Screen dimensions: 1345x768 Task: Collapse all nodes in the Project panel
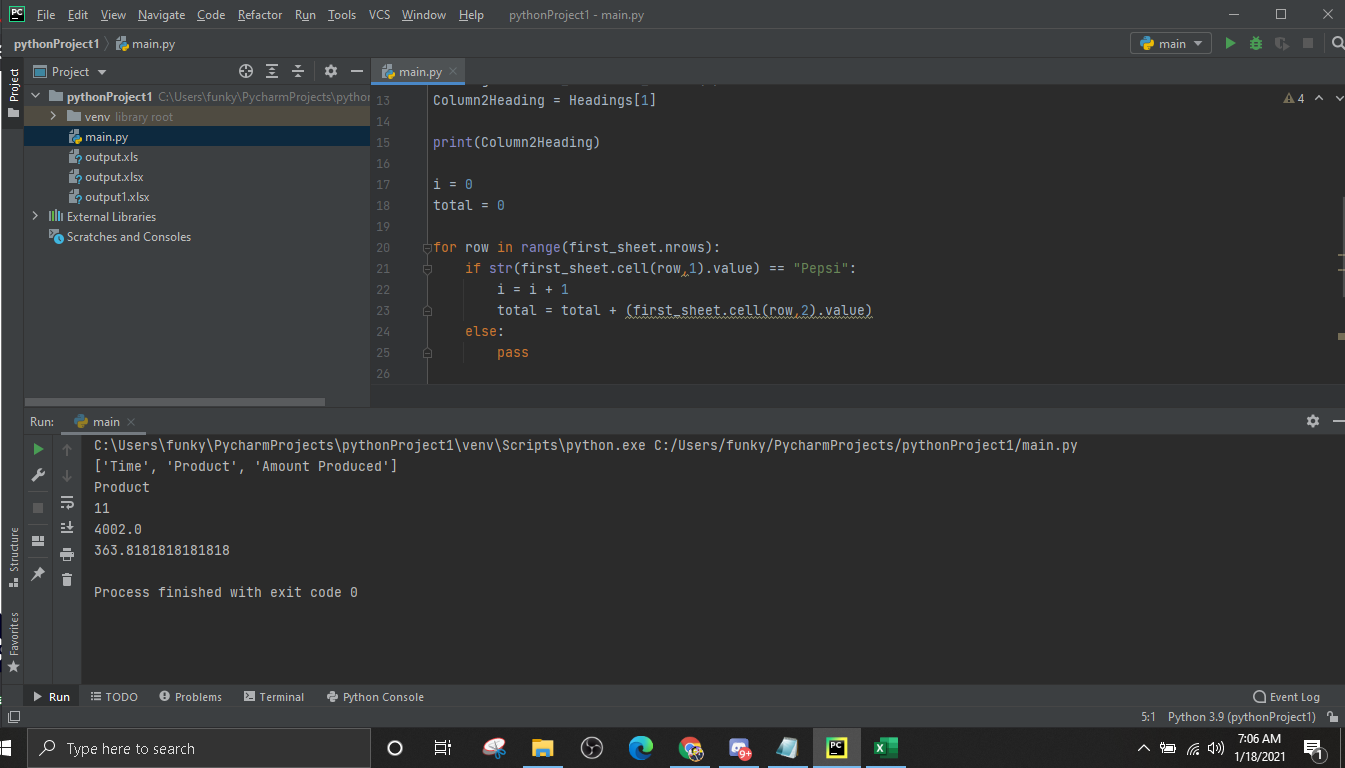(298, 71)
